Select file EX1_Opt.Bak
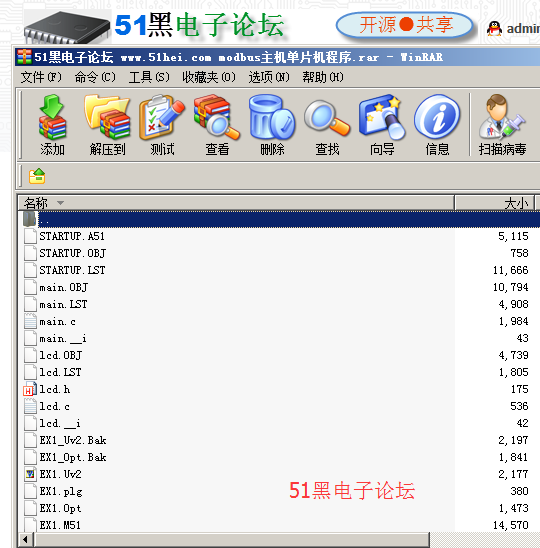This screenshot has width=540, height=548. (73, 457)
